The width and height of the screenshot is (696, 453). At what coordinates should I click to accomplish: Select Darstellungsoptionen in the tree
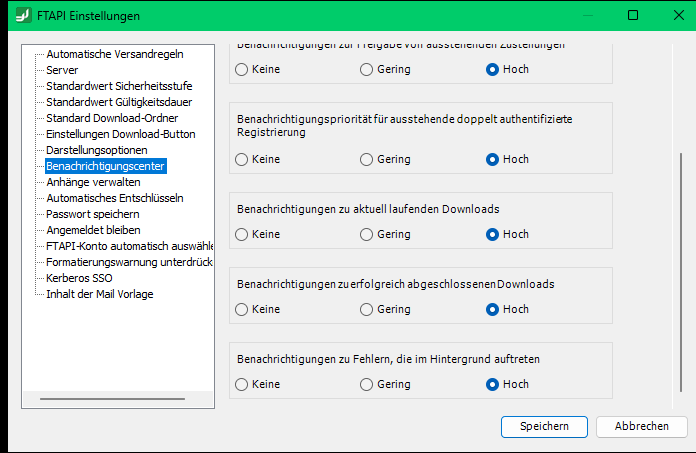tap(97, 150)
